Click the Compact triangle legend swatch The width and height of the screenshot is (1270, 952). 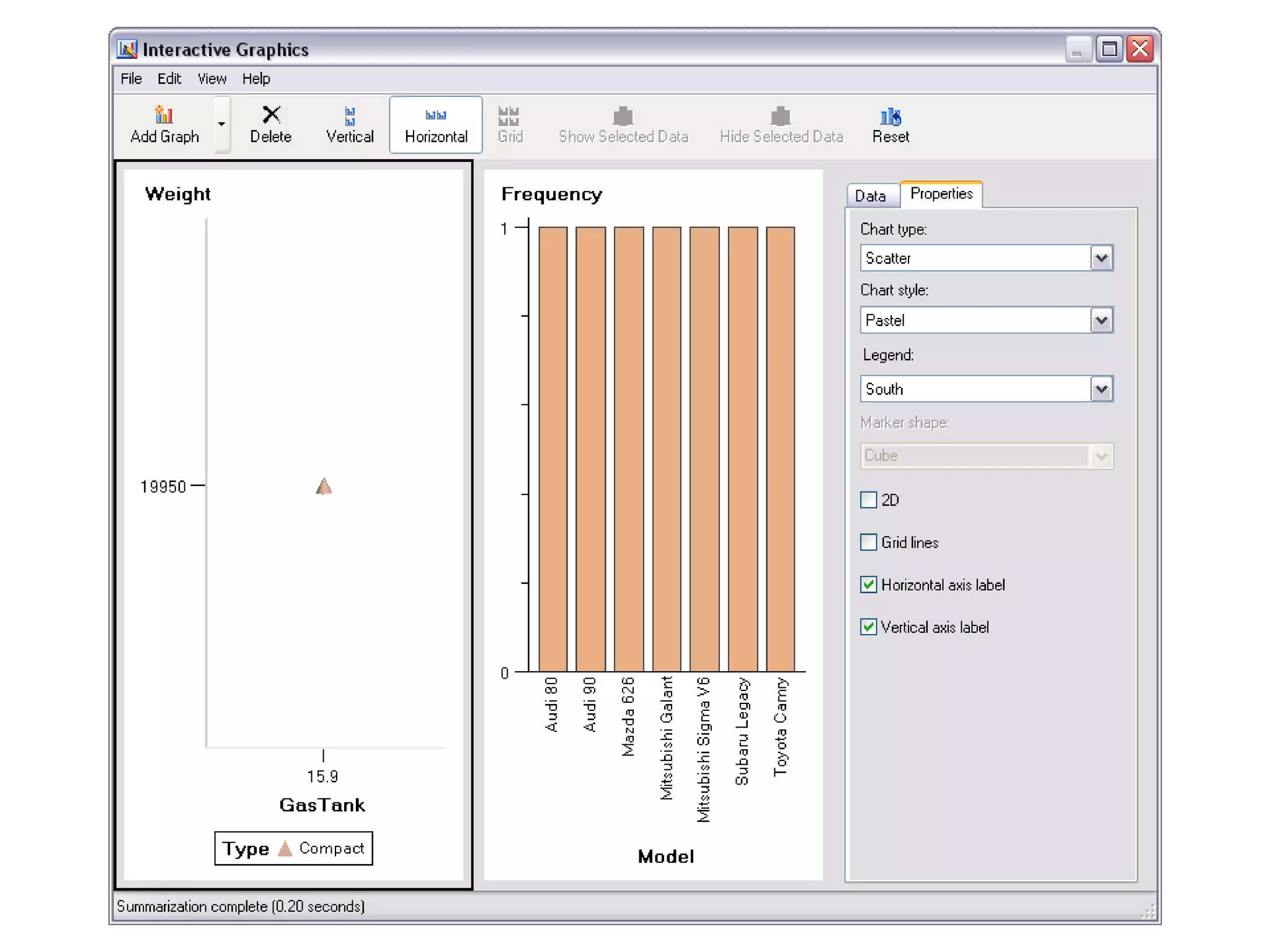pyautogui.click(x=285, y=848)
